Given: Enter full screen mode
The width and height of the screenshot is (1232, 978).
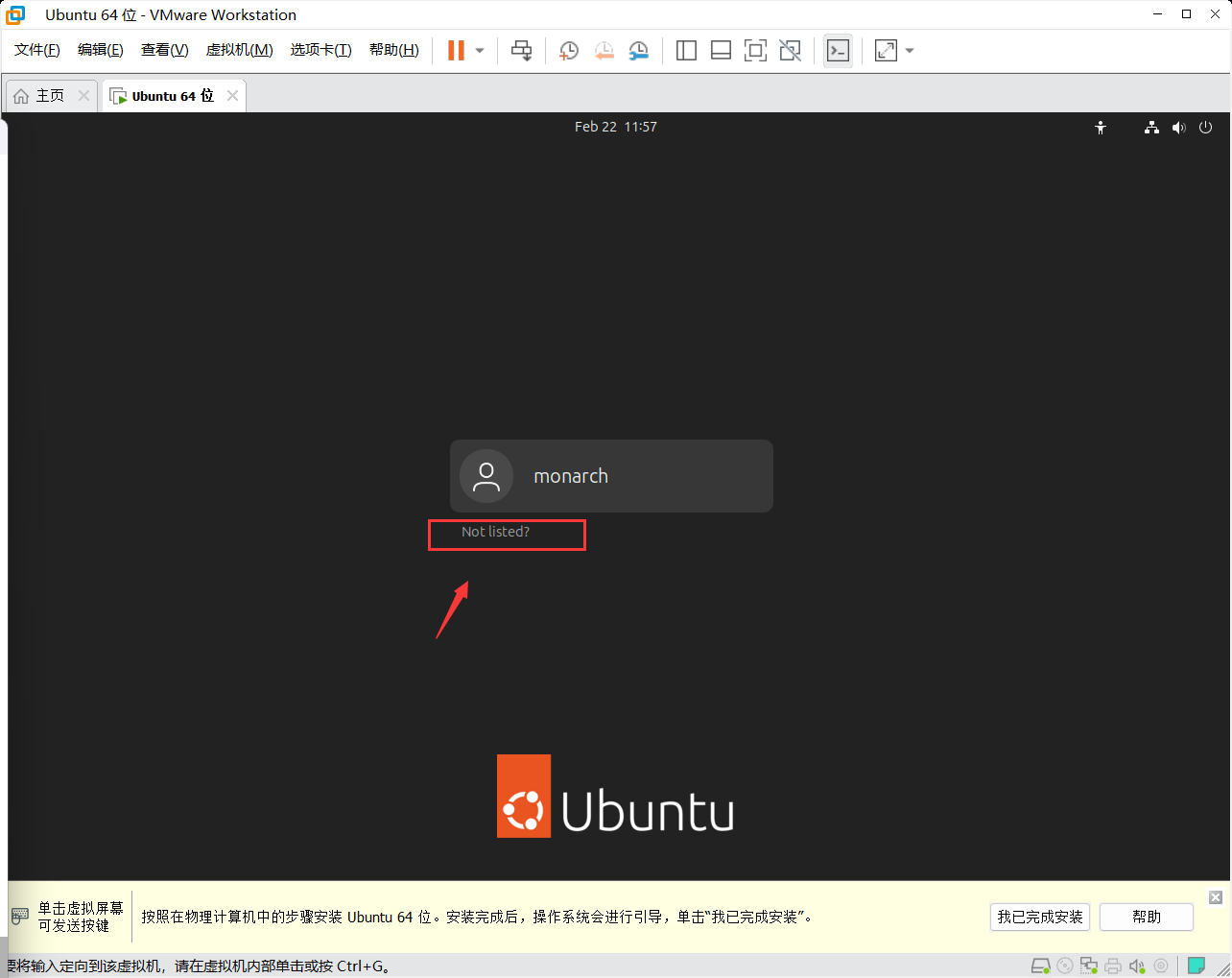Looking at the screenshot, I should [x=755, y=50].
